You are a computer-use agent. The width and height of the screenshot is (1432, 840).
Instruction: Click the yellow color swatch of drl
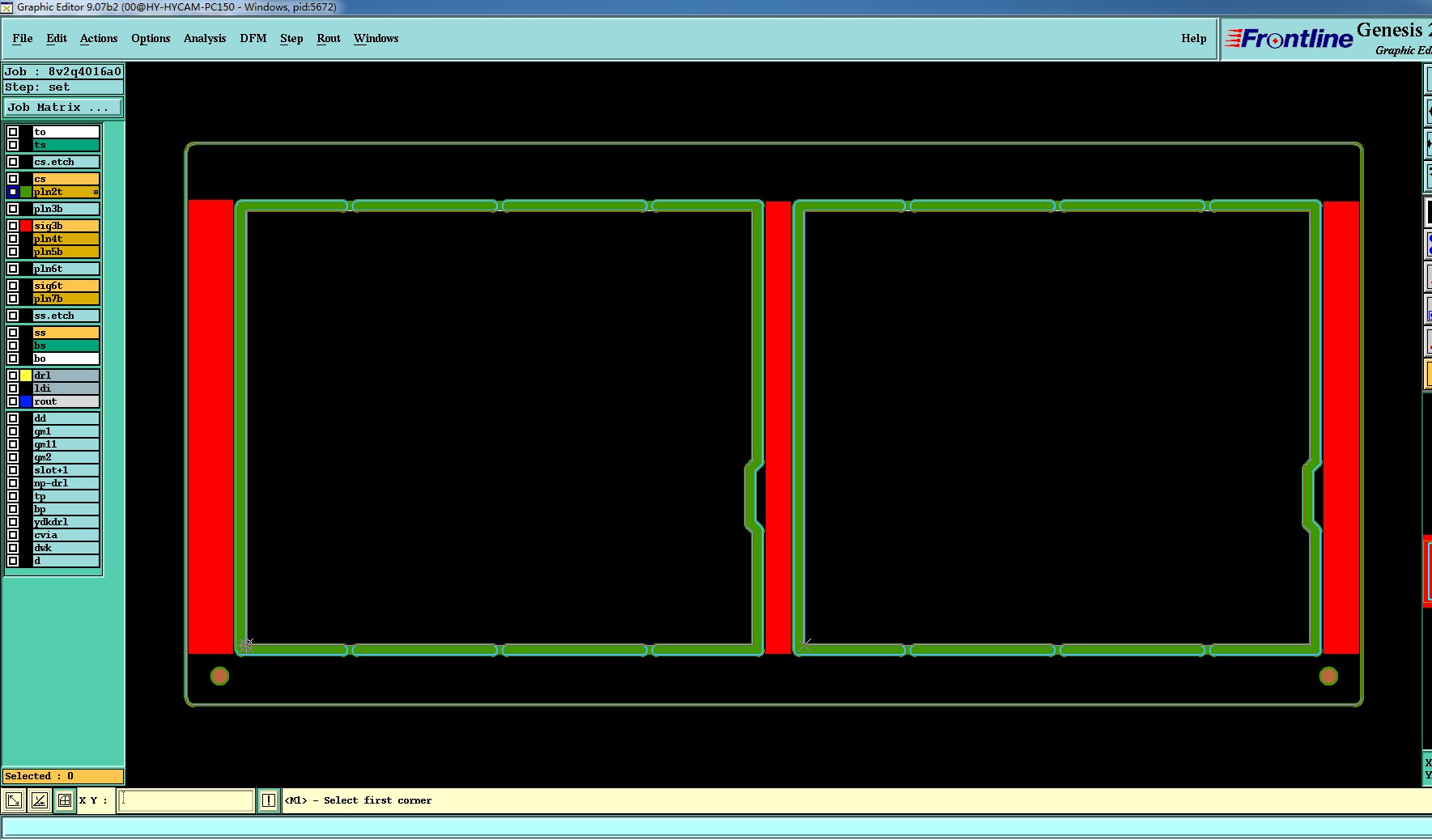coord(26,375)
